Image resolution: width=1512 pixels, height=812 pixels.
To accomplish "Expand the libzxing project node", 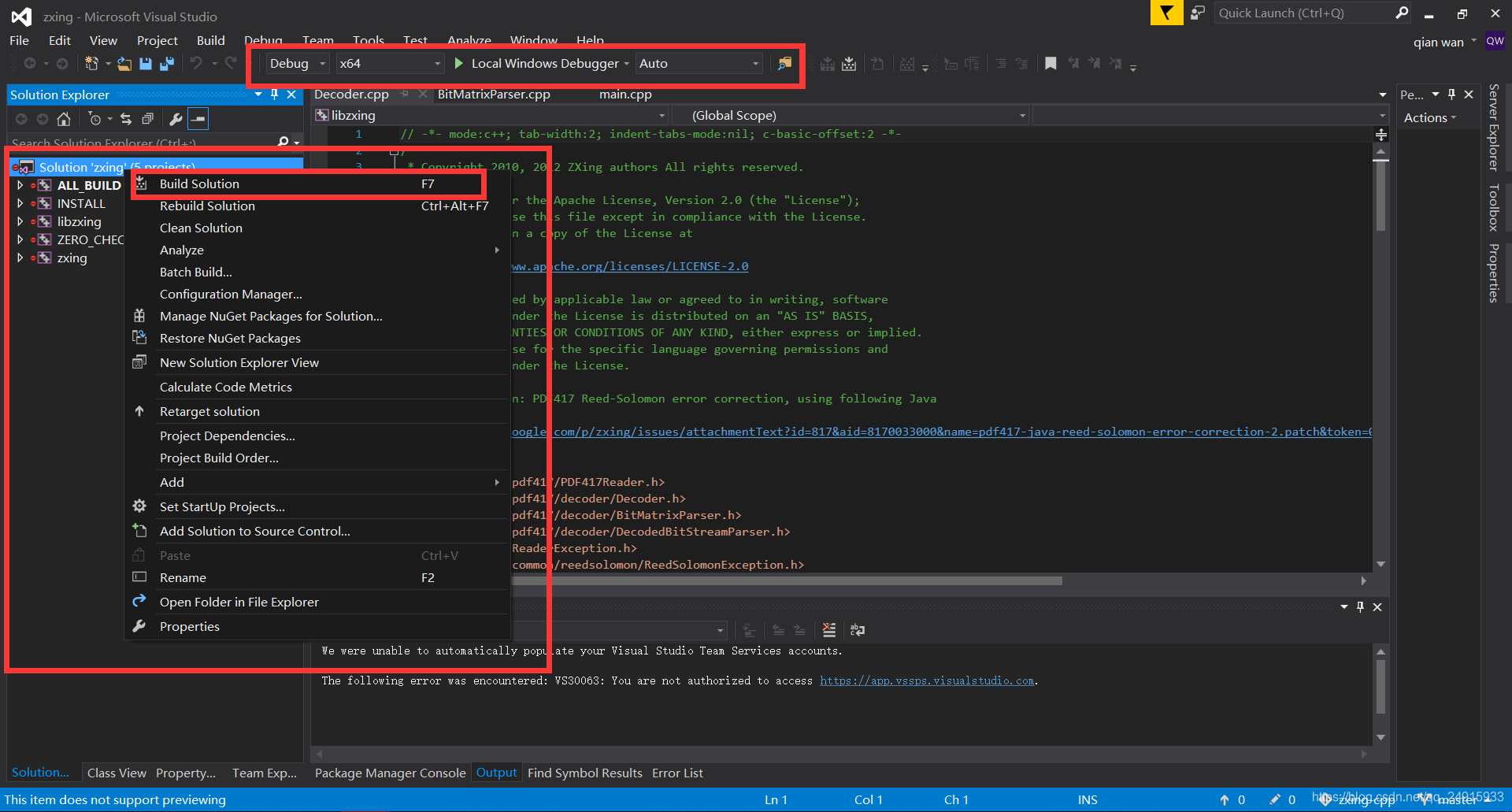I will click(20, 222).
